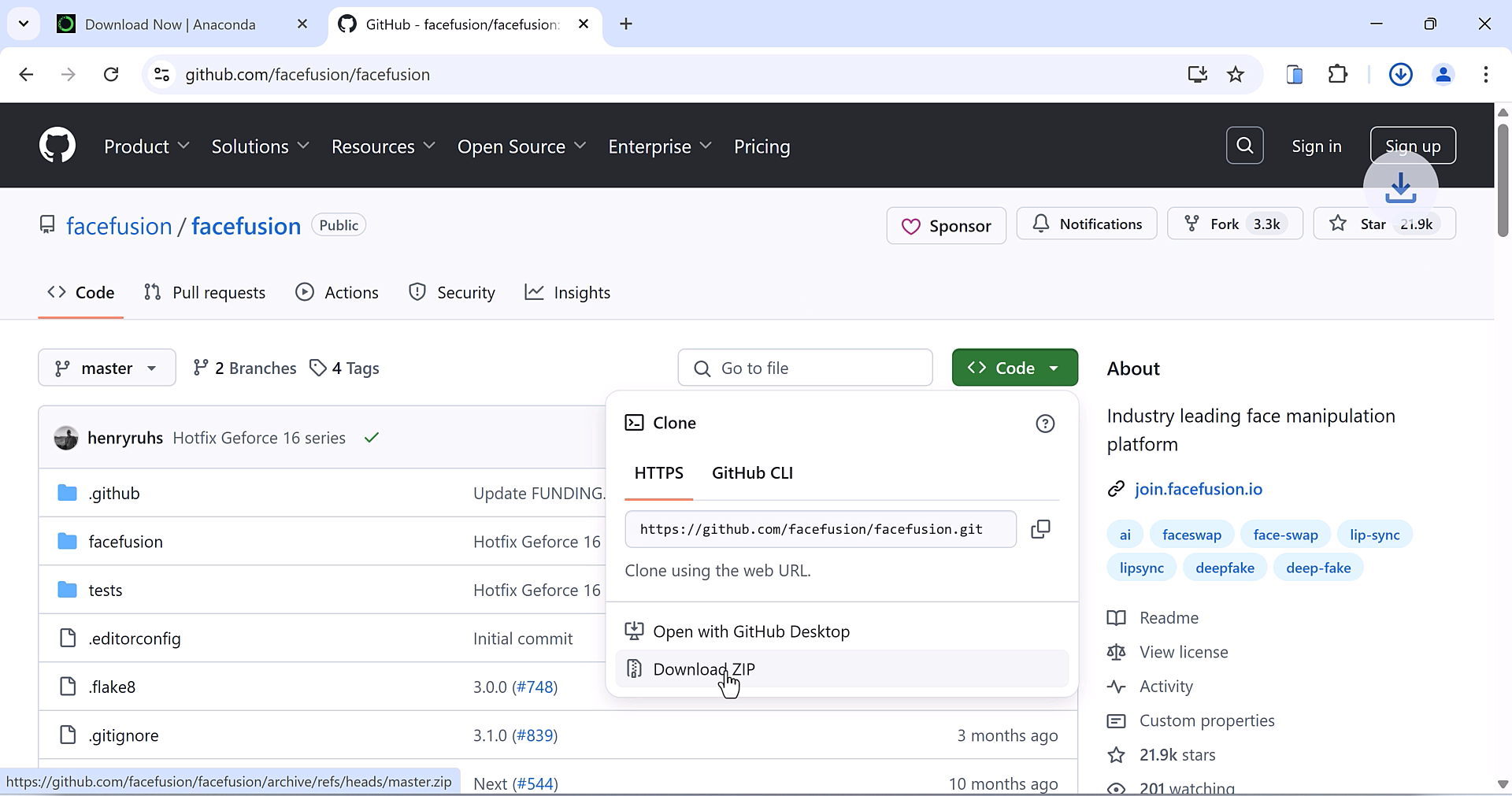This screenshot has height=796, width=1512.
Task: Click the .flake8 file icon
Action: coord(68,687)
